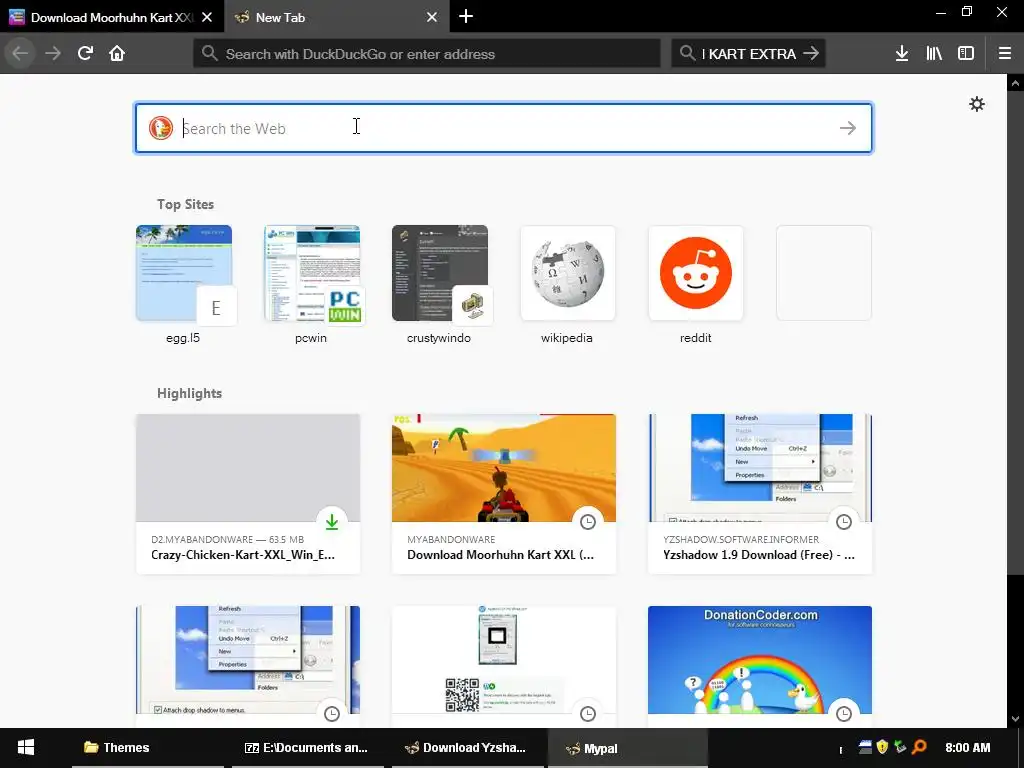Close the New Tab tab

point(432,17)
